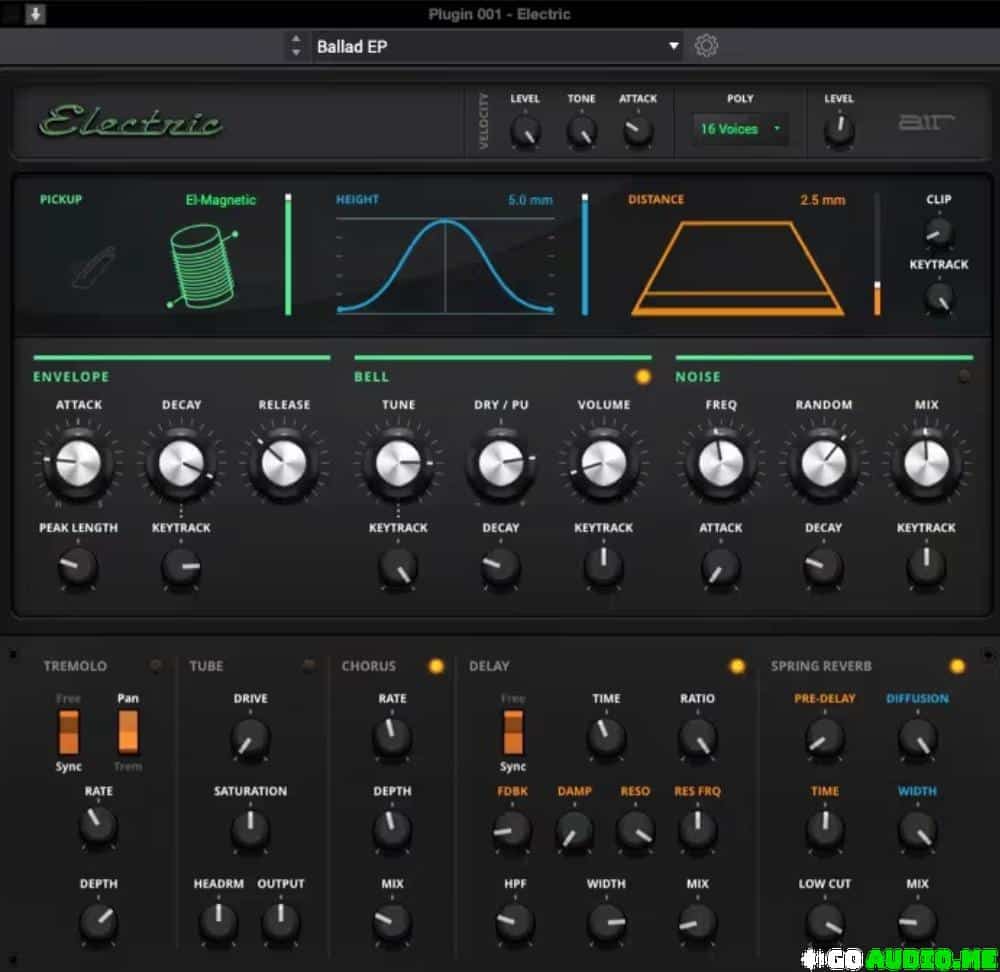Toggle the Delay effect power light
1000x972 pixels.
pyautogui.click(x=737, y=666)
